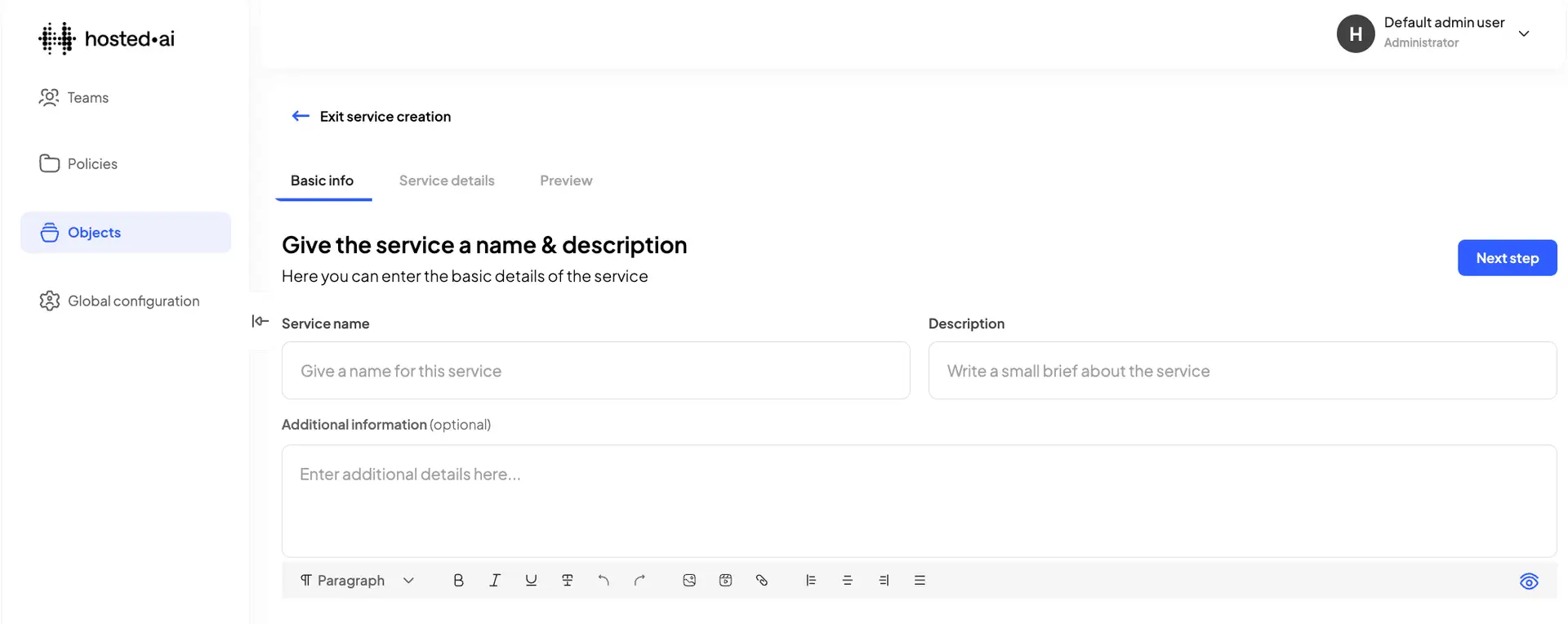Toggle strikethrough formatting
The image size is (1568, 624).
pos(568,581)
